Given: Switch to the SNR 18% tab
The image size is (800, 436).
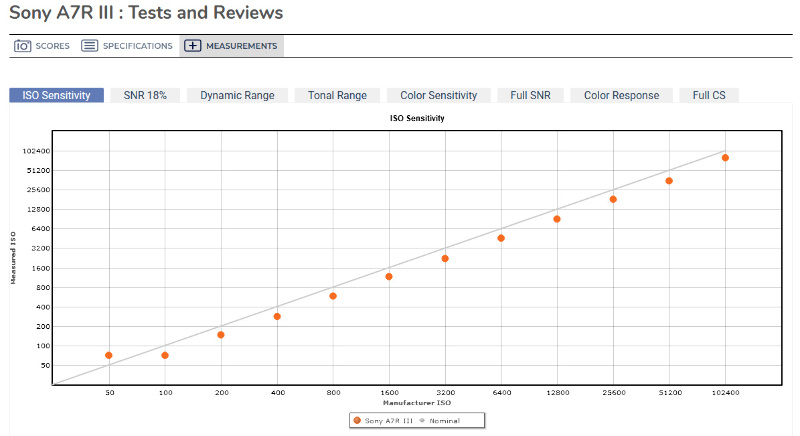Looking at the screenshot, I should pos(145,95).
